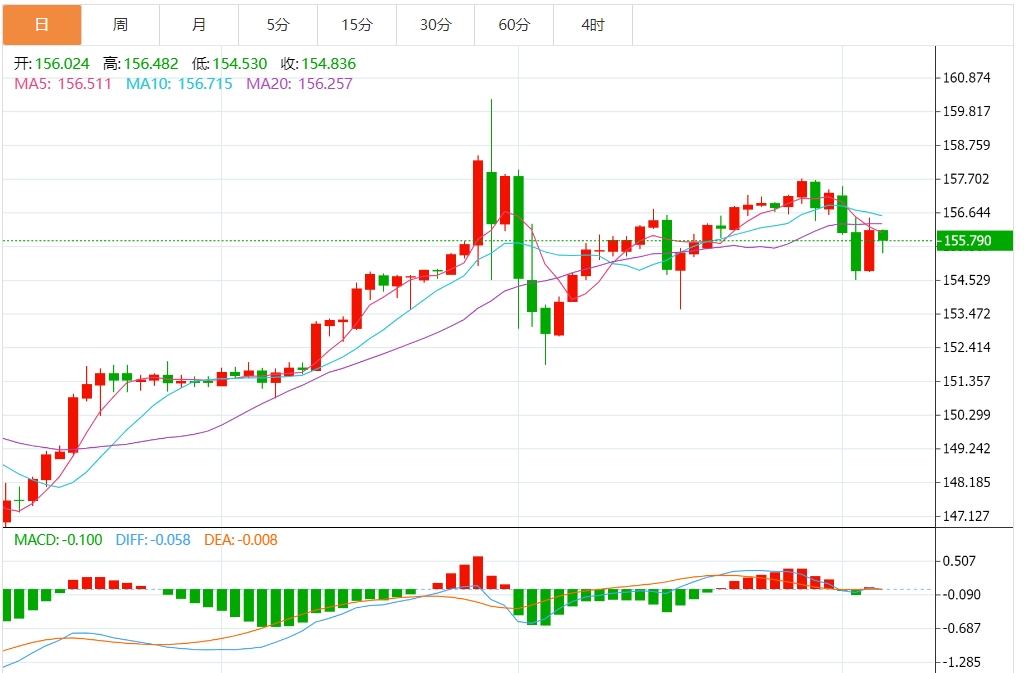Switch to the 月 monthly tab
Screen dimensions: 1024x673
[x=199, y=25]
